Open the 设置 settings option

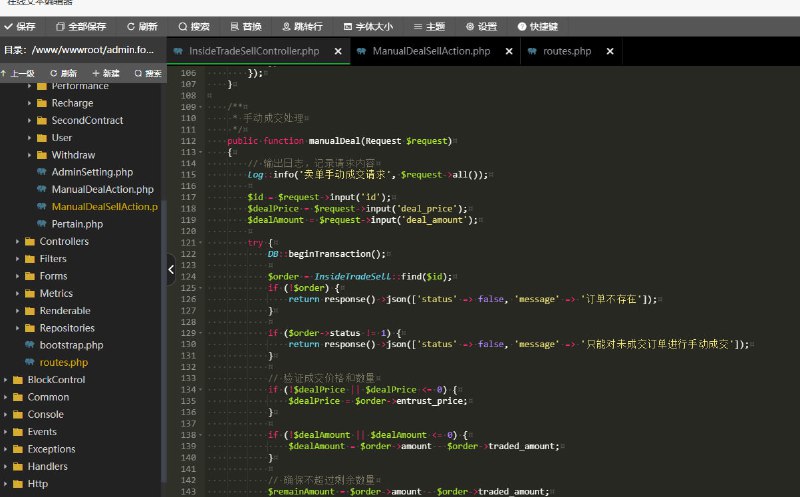click(x=481, y=27)
